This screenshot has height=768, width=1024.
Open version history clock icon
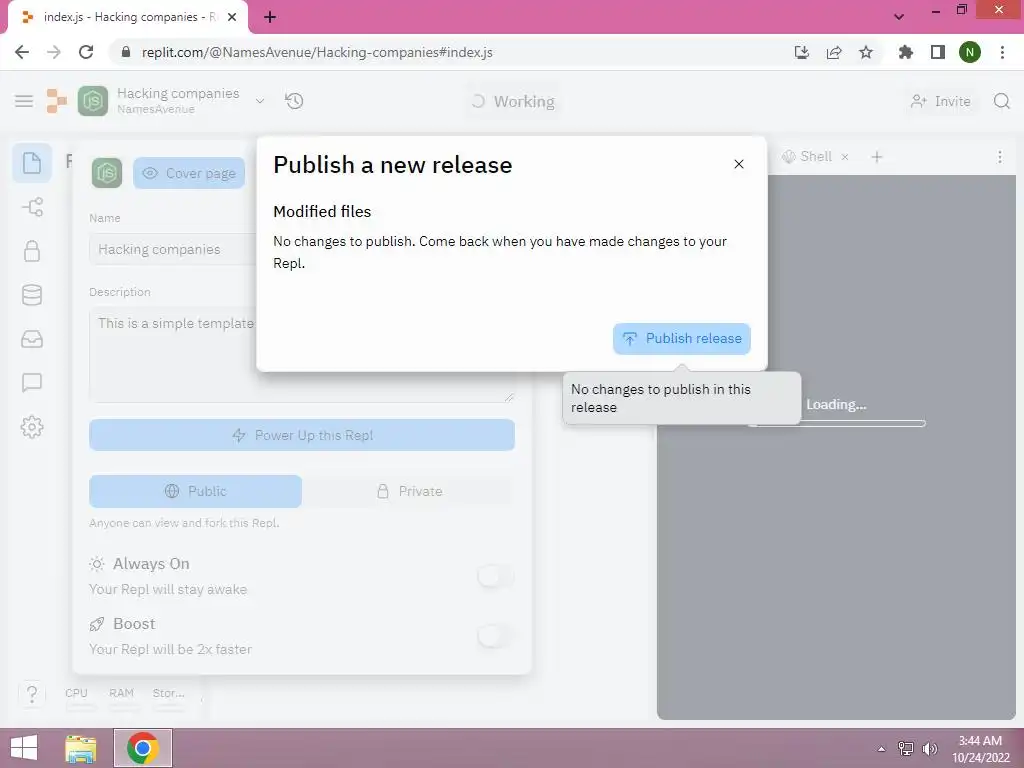click(x=294, y=101)
